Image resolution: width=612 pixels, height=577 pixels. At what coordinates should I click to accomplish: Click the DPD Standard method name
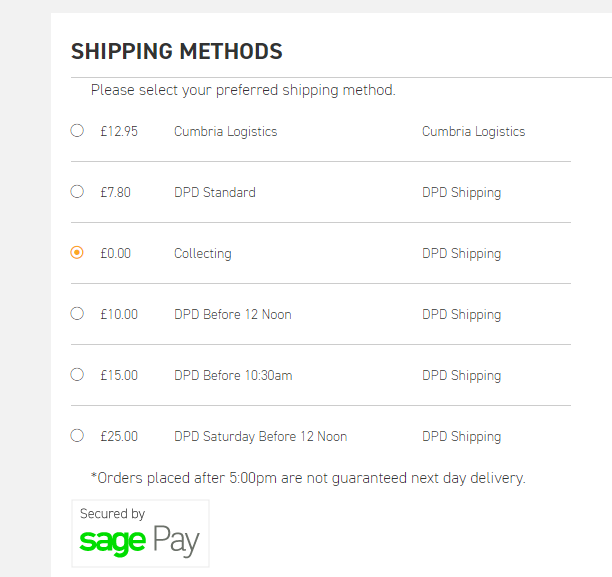click(x=215, y=192)
